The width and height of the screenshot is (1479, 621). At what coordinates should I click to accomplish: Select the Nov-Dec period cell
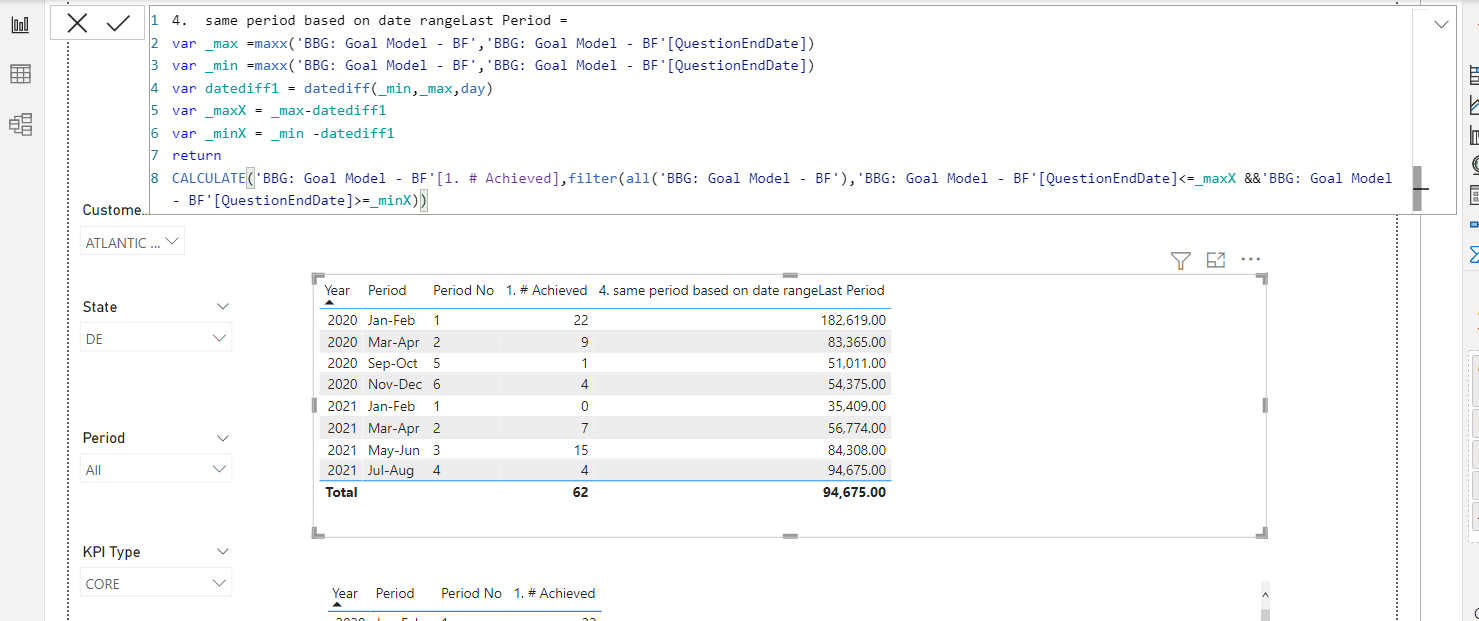coord(394,385)
